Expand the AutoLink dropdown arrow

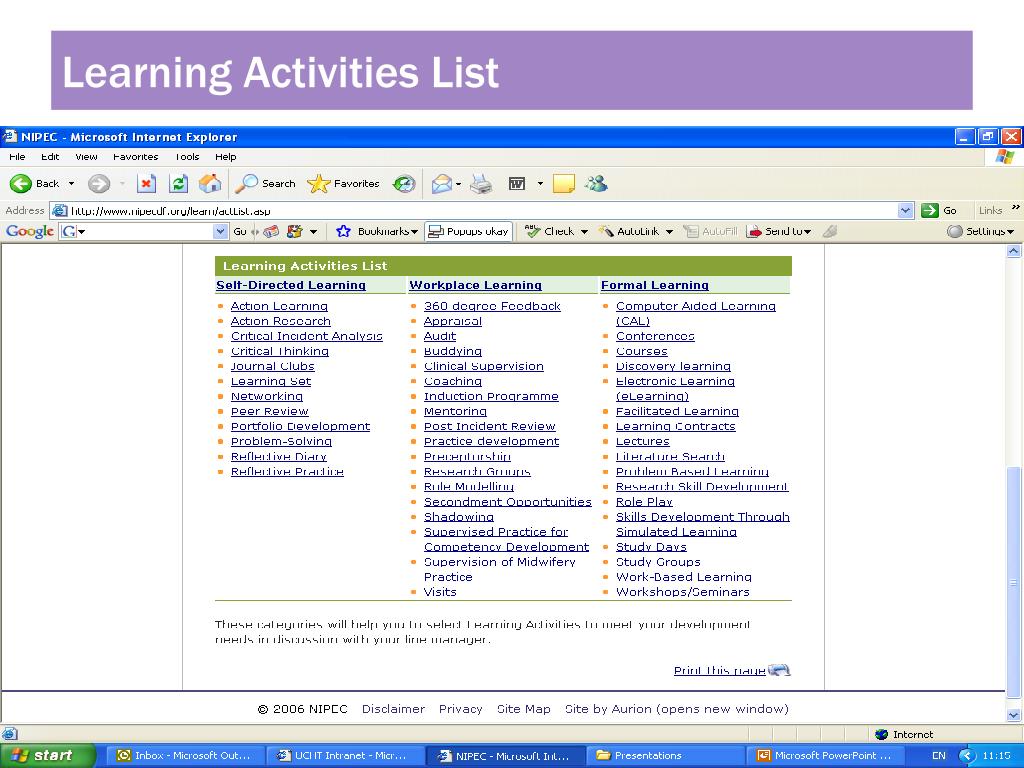pos(669,232)
